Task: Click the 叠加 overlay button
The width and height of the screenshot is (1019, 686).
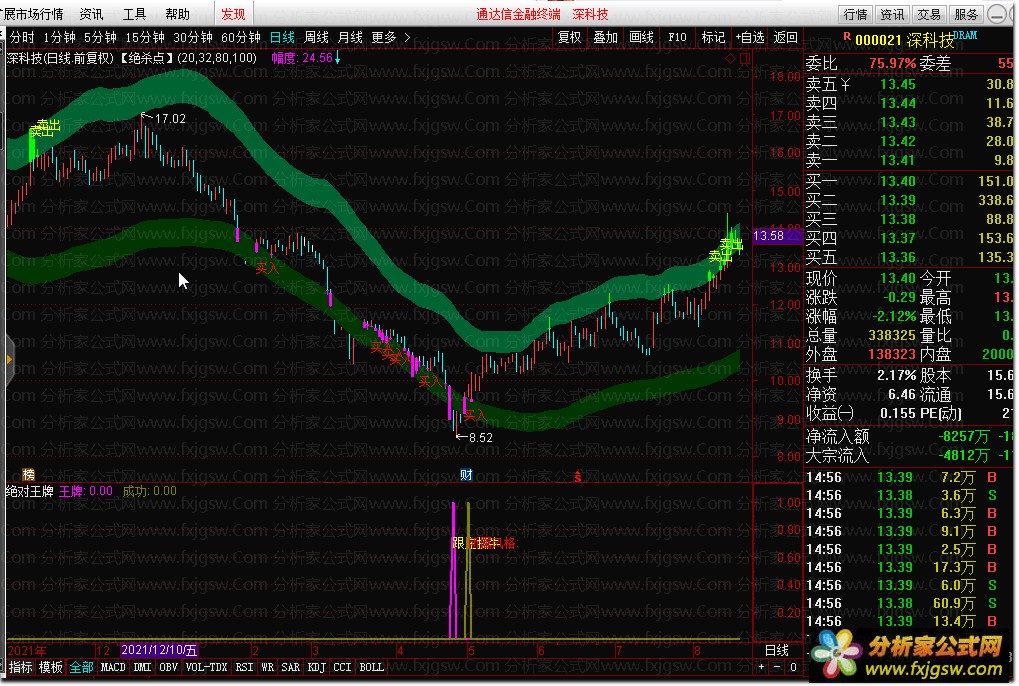Action: [606, 38]
